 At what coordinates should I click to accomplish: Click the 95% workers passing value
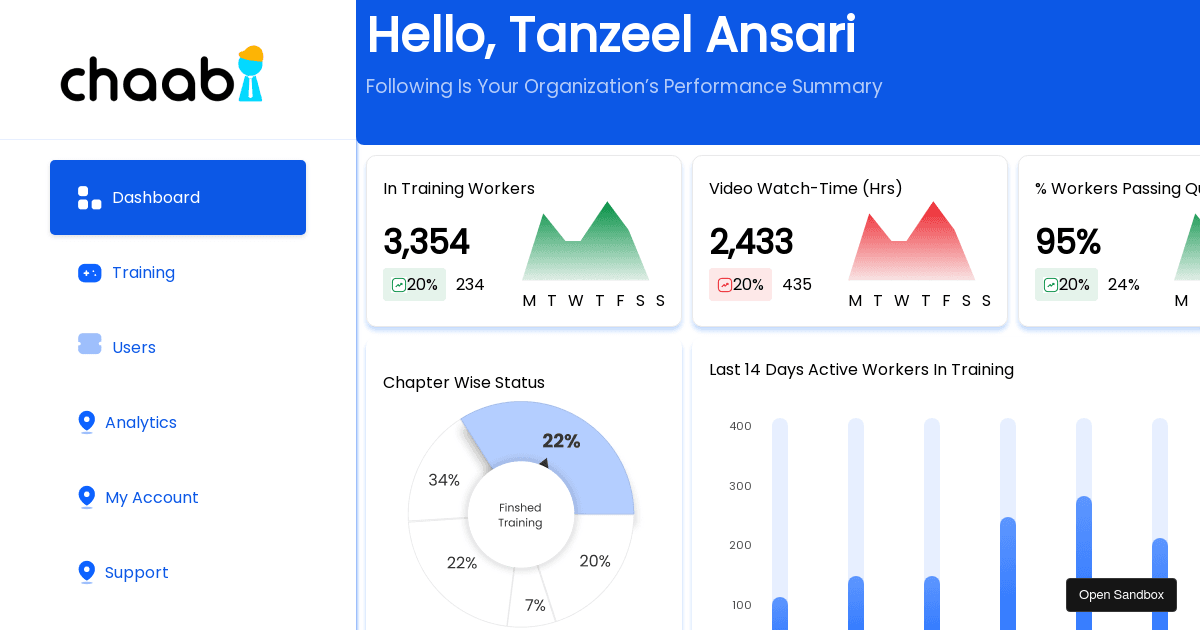coord(1068,242)
